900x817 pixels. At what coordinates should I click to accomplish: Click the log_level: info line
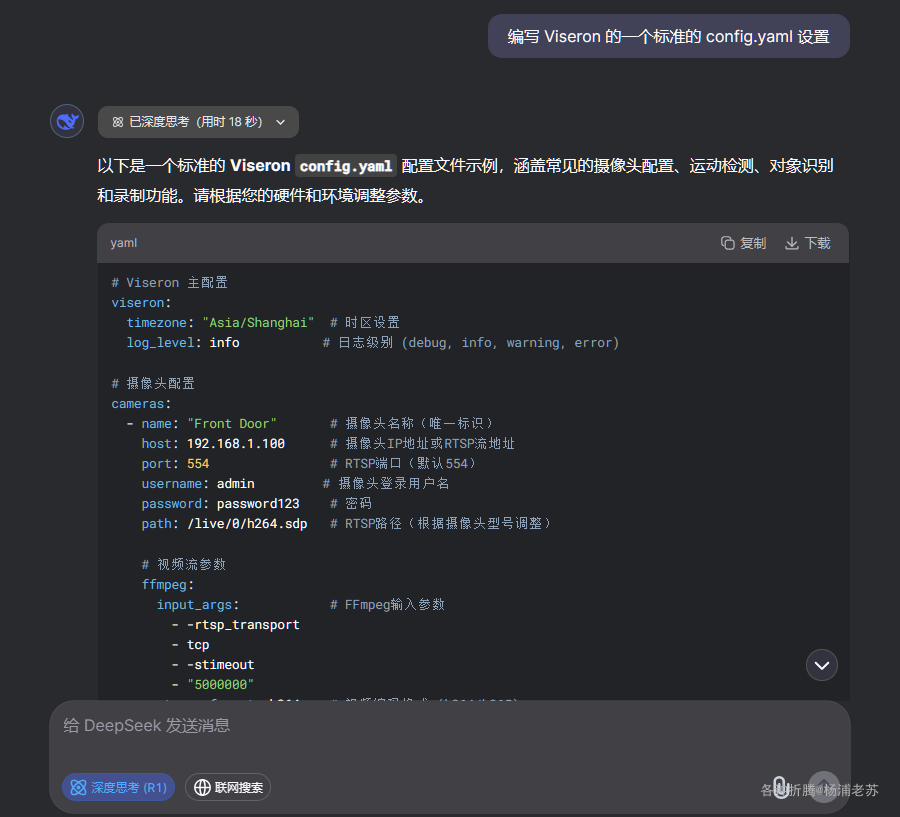183,343
